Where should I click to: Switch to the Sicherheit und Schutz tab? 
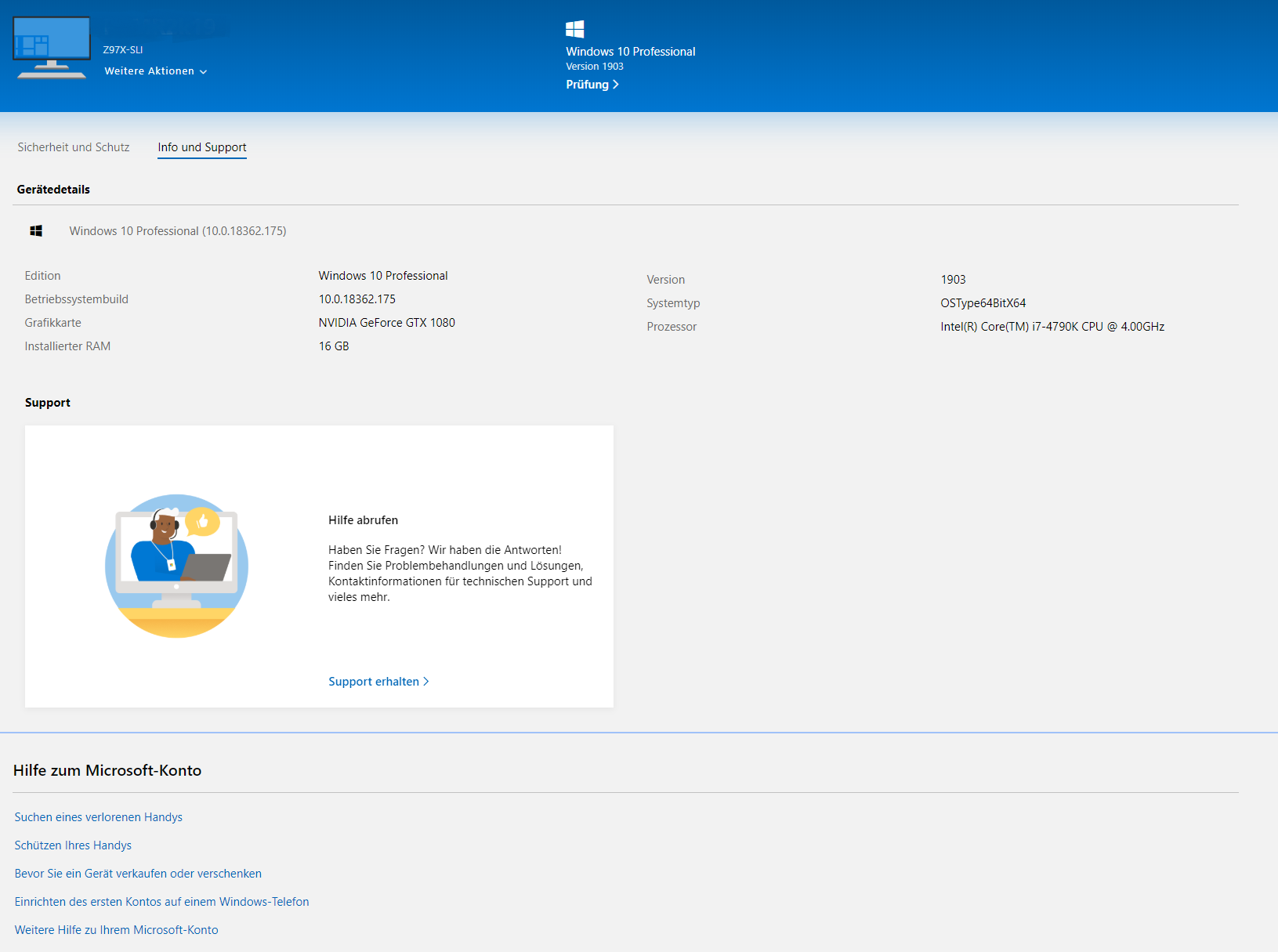pos(74,147)
